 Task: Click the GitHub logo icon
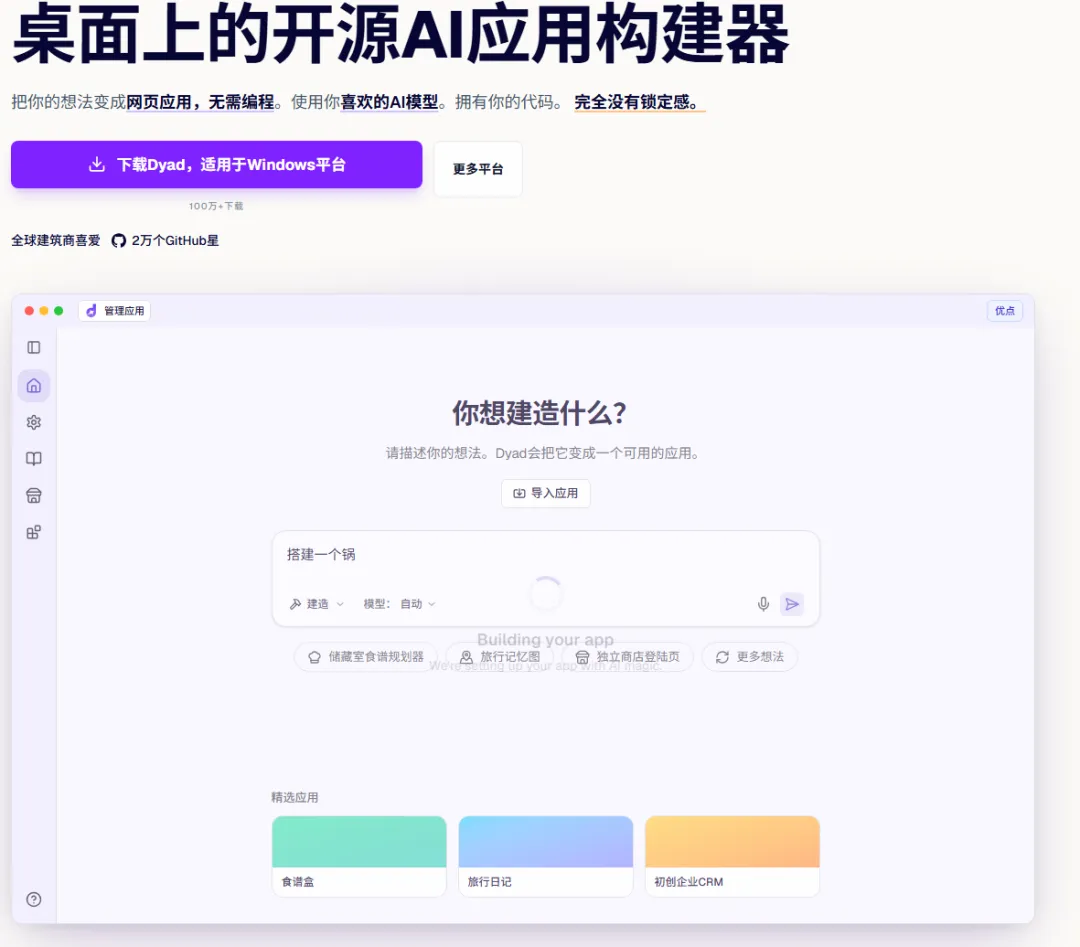click(x=118, y=240)
